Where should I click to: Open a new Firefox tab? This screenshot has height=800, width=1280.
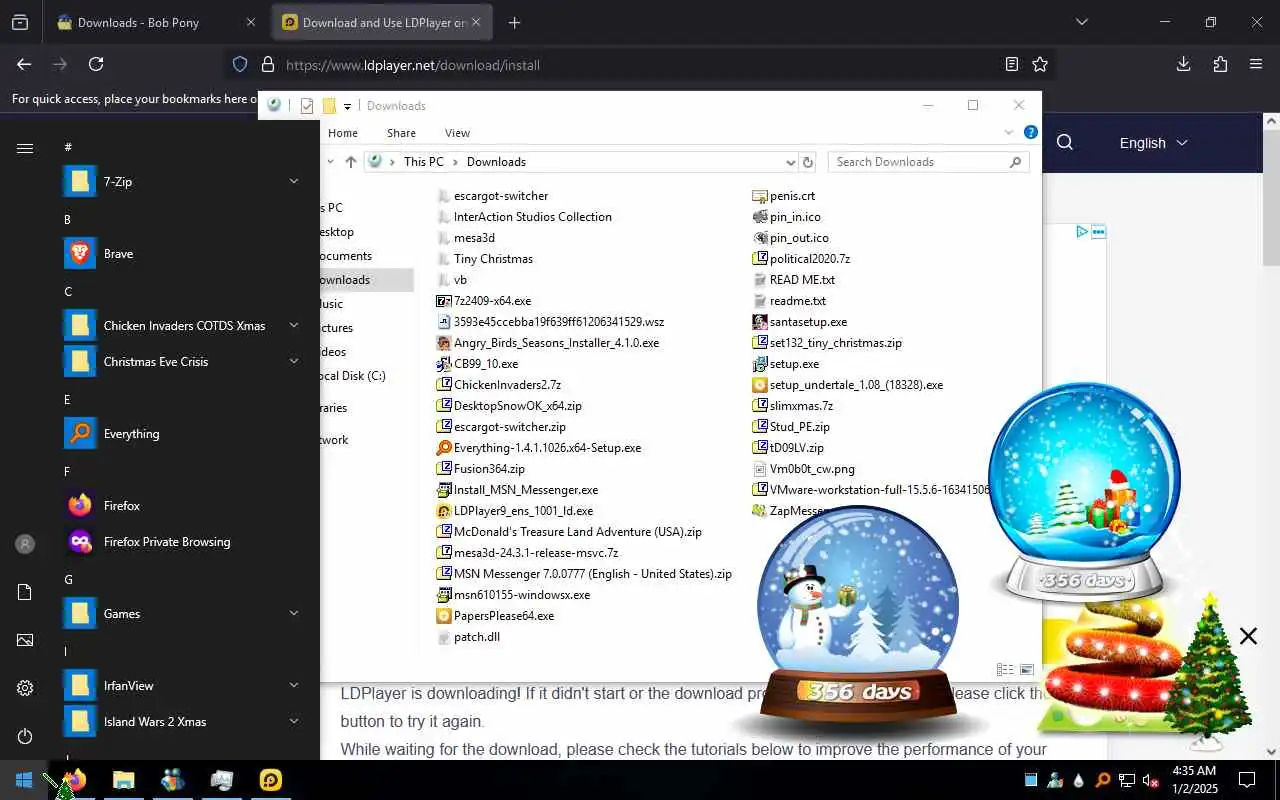tap(514, 22)
